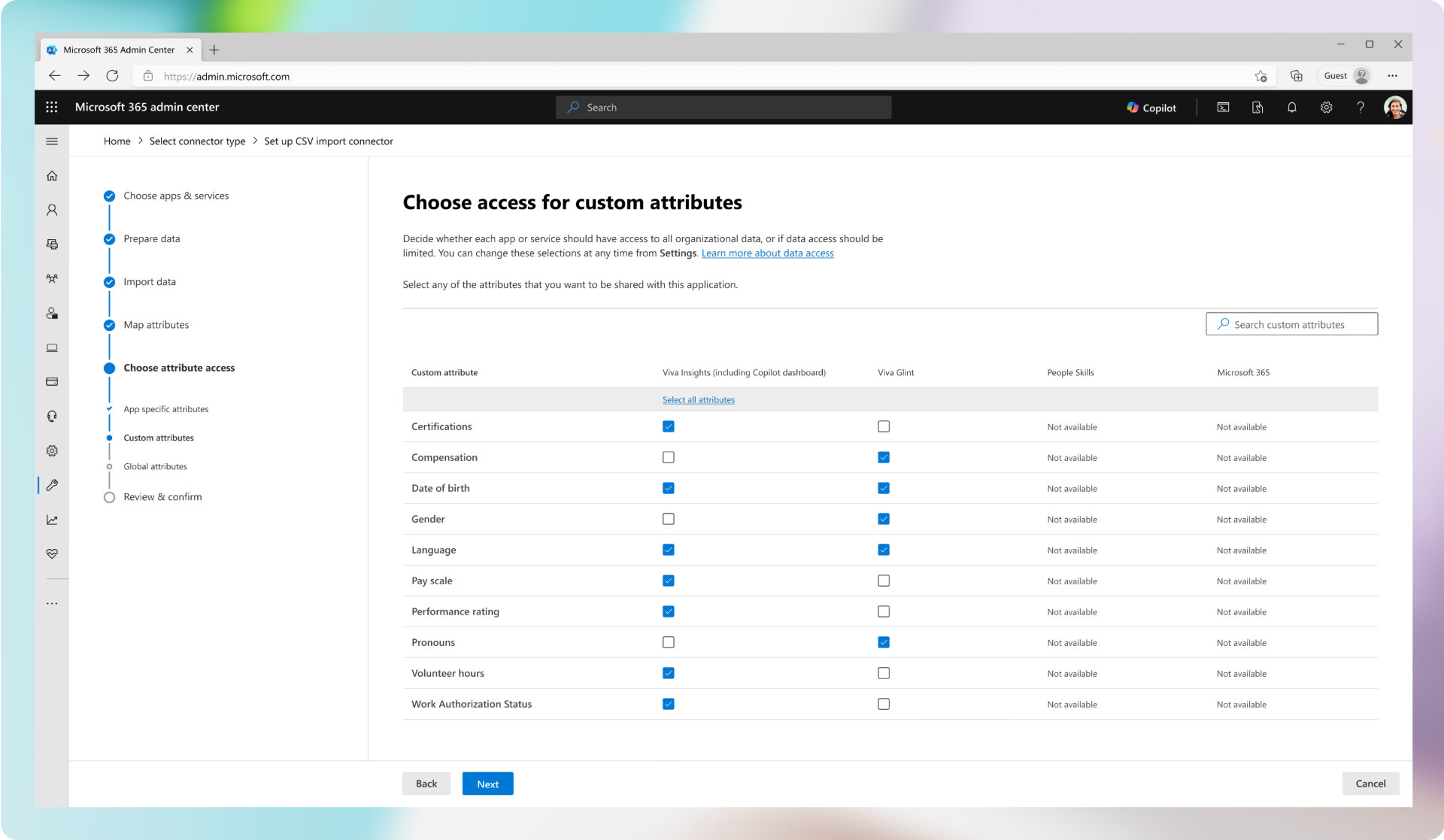This screenshot has height=840, width=1444.
Task: Collapse the navigation with the hamburger icon
Action: tap(52, 141)
